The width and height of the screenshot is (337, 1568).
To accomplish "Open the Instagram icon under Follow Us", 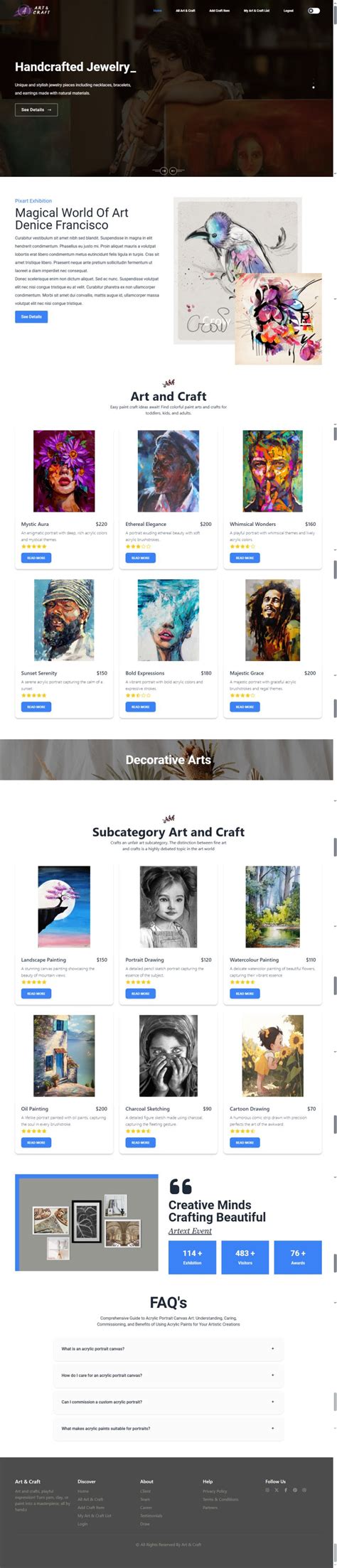I will (268, 1490).
